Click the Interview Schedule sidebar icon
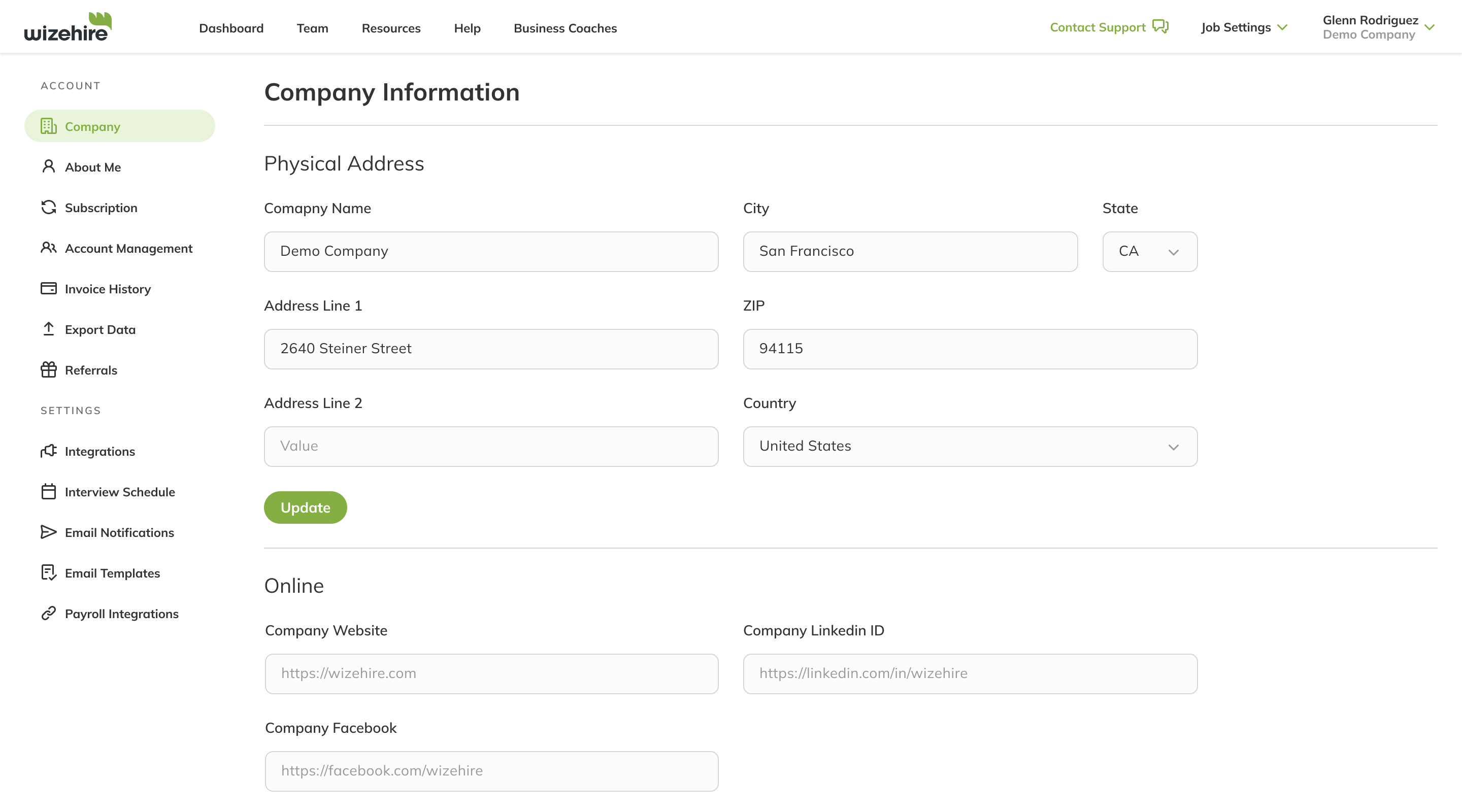The width and height of the screenshot is (1462, 812). (48, 491)
